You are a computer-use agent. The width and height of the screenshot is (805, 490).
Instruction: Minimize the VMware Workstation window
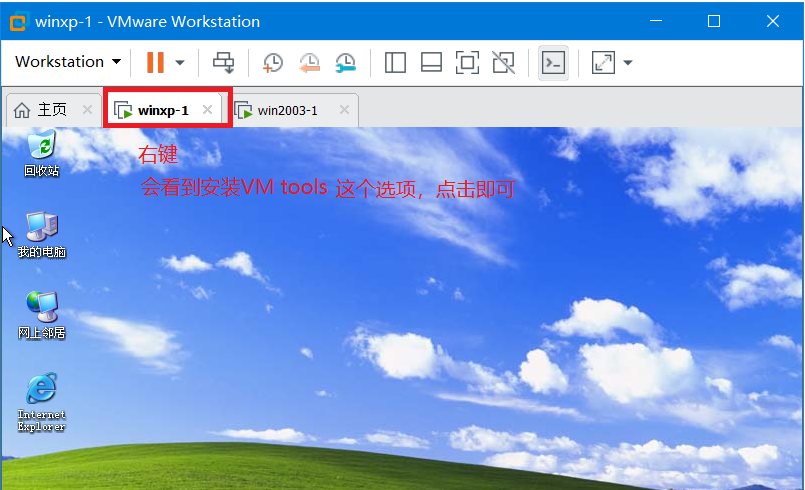click(x=656, y=21)
